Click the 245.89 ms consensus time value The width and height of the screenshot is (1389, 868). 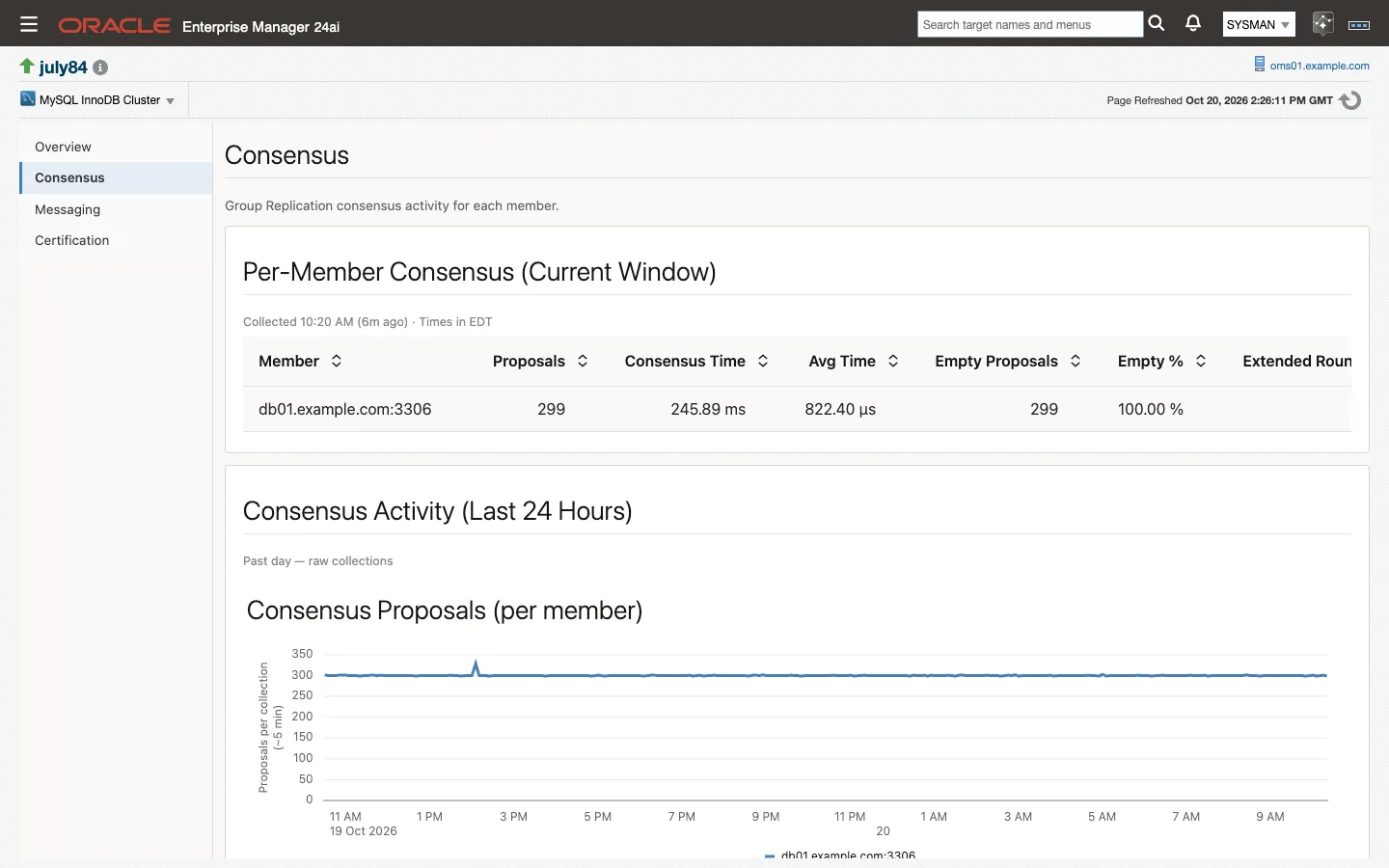(708, 409)
